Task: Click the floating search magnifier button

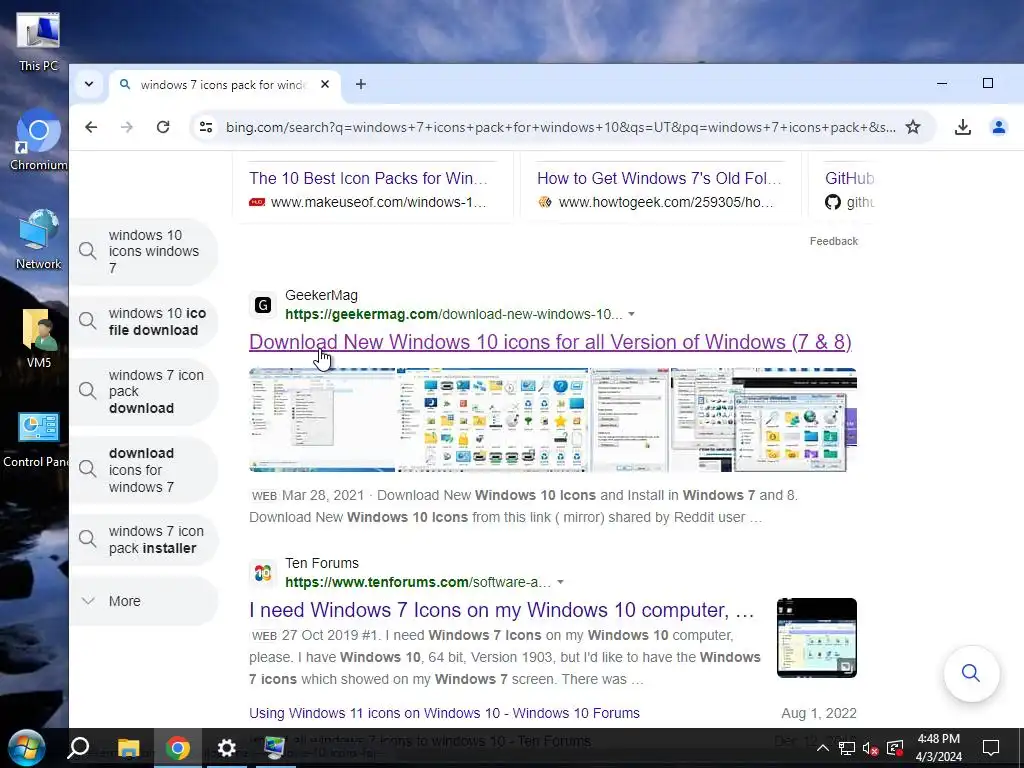Action: coord(971,673)
